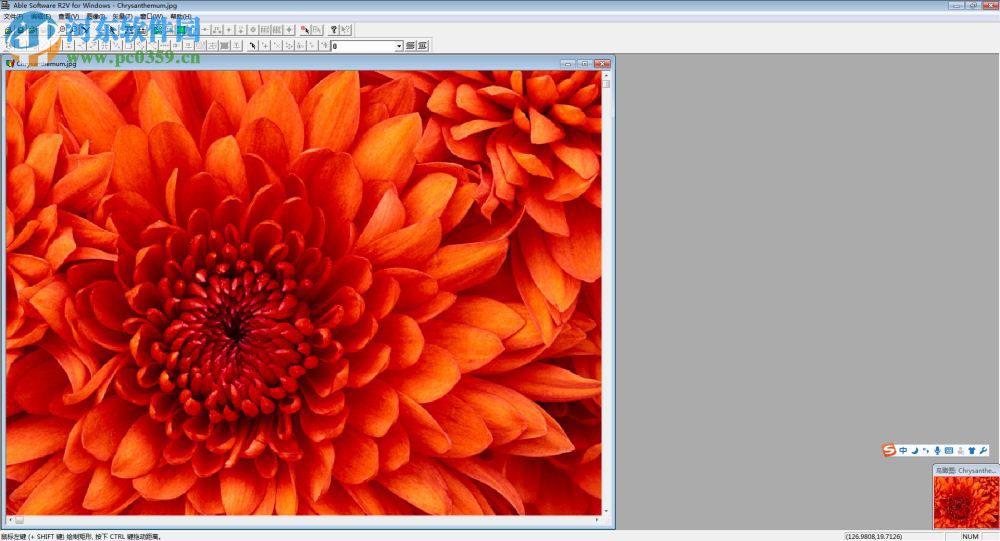
Task: Open the wrench settings icon on the IME bar
Action: pos(984,450)
